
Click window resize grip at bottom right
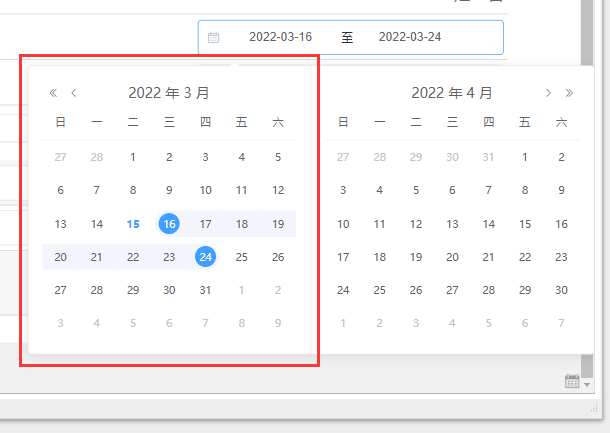[x=594, y=408]
